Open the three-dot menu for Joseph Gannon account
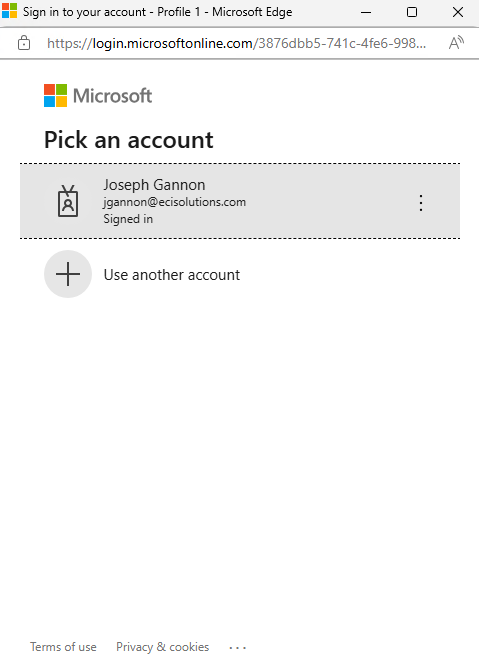The width and height of the screenshot is (479, 659). [421, 203]
